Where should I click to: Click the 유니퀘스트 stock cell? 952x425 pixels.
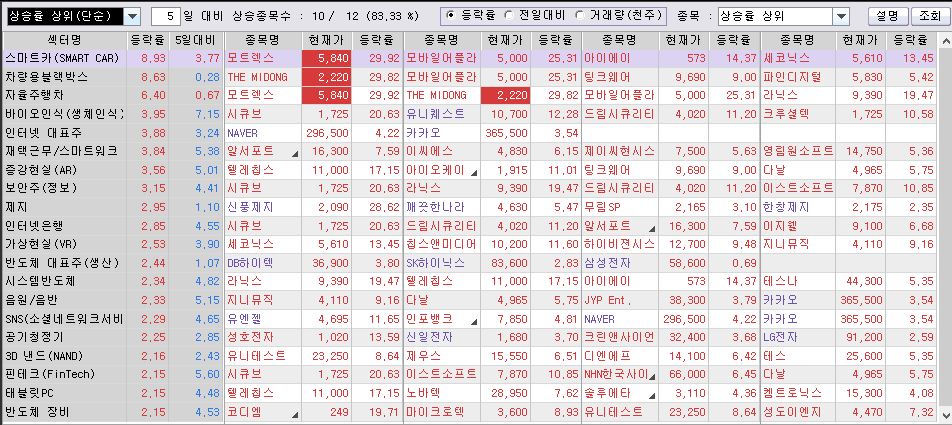(x=442, y=114)
